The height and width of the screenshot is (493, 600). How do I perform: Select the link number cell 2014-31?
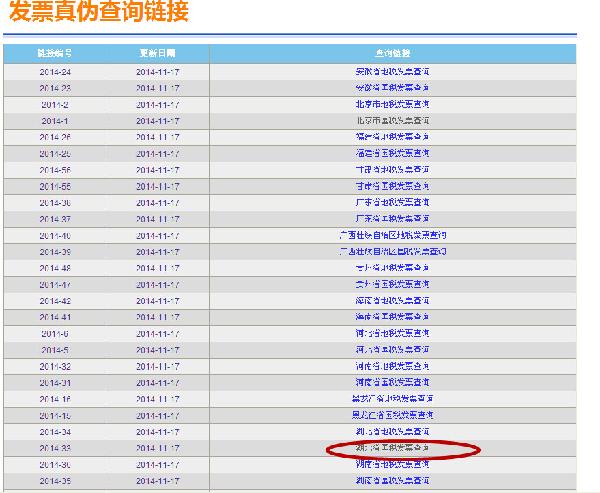pos(55,382)
